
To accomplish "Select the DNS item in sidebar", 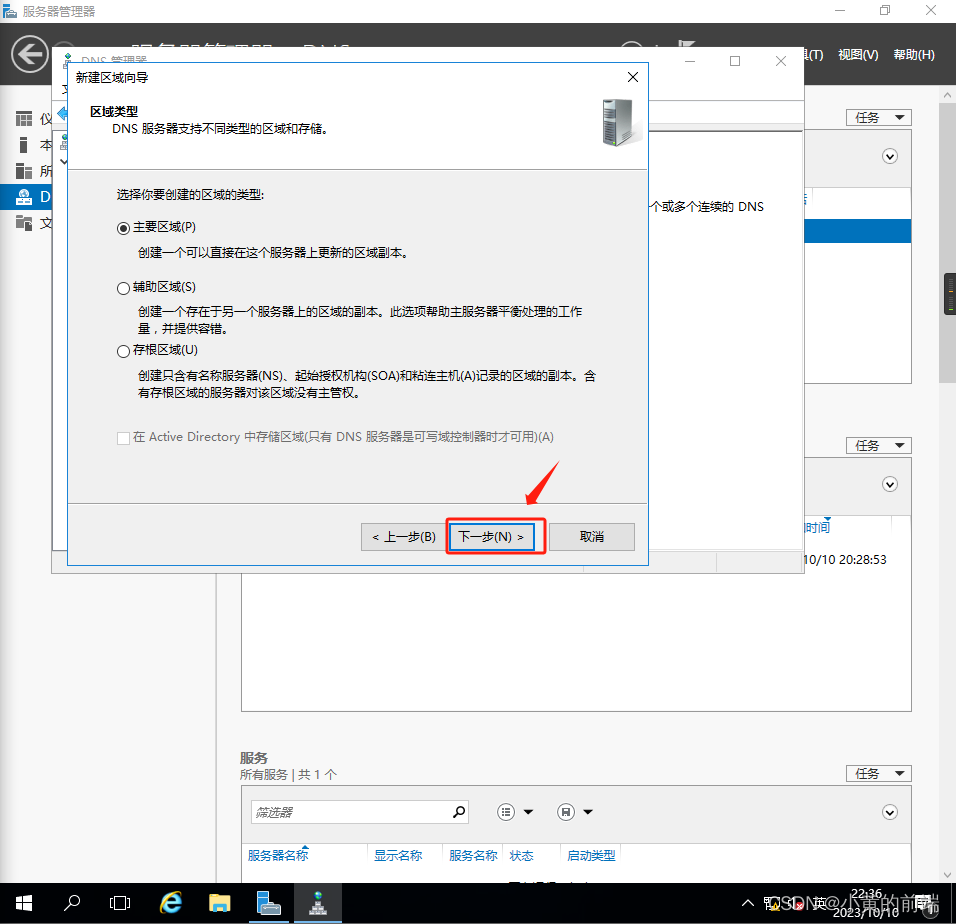I will [26, 197].
